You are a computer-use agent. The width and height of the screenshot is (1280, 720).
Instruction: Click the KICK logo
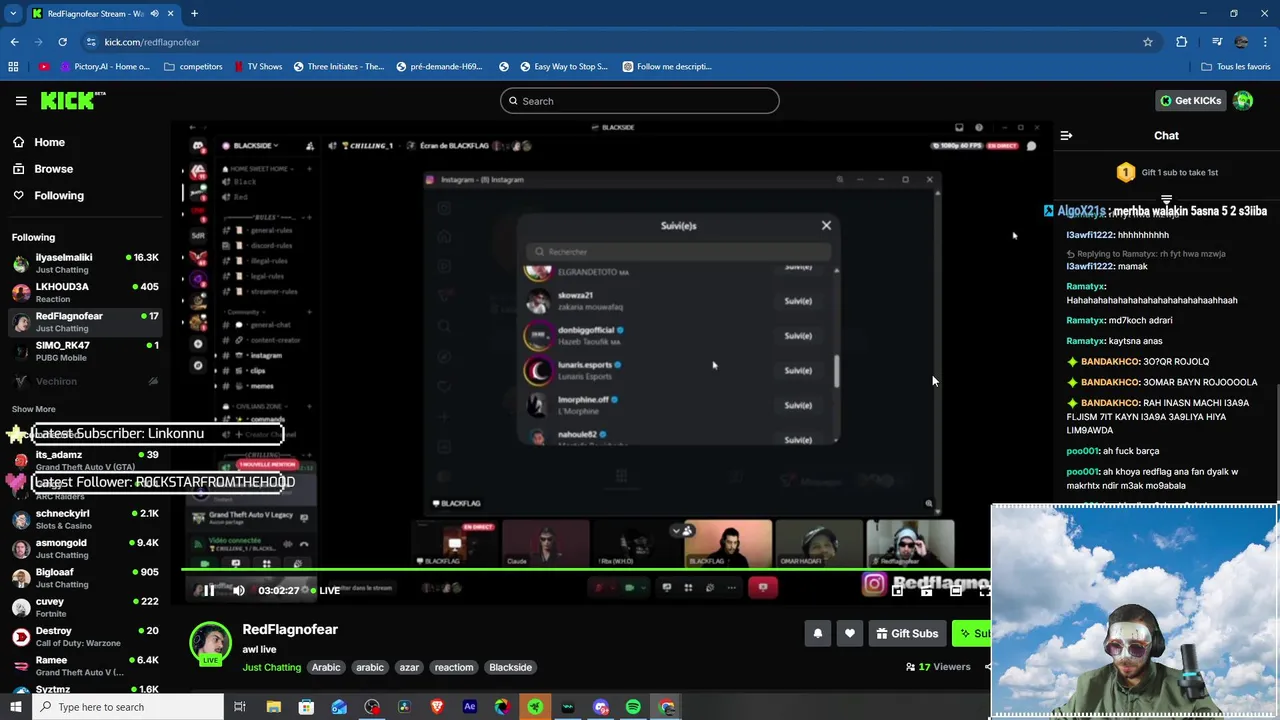click(72, 100)
